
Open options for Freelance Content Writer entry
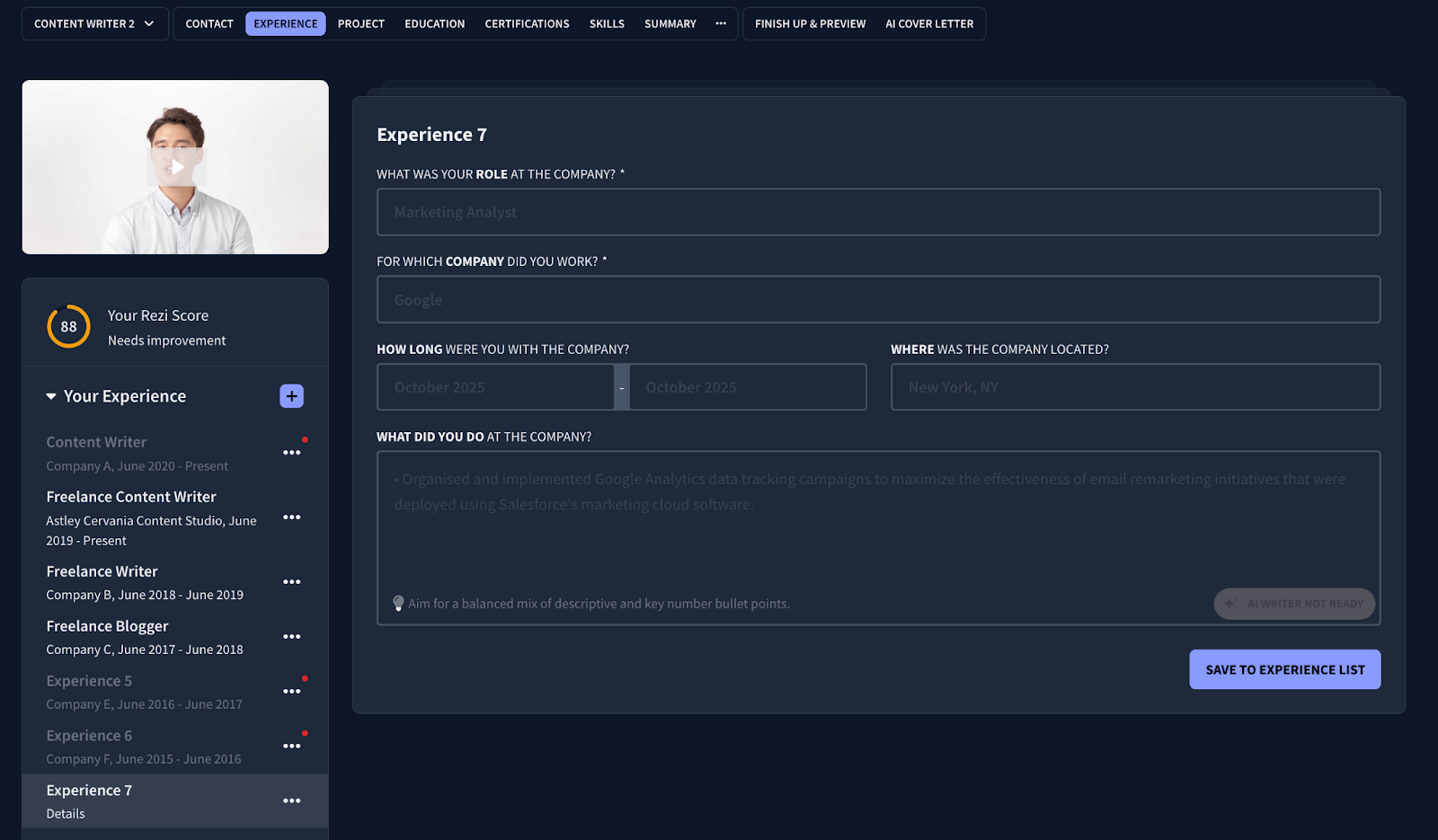tap(291, 517)
